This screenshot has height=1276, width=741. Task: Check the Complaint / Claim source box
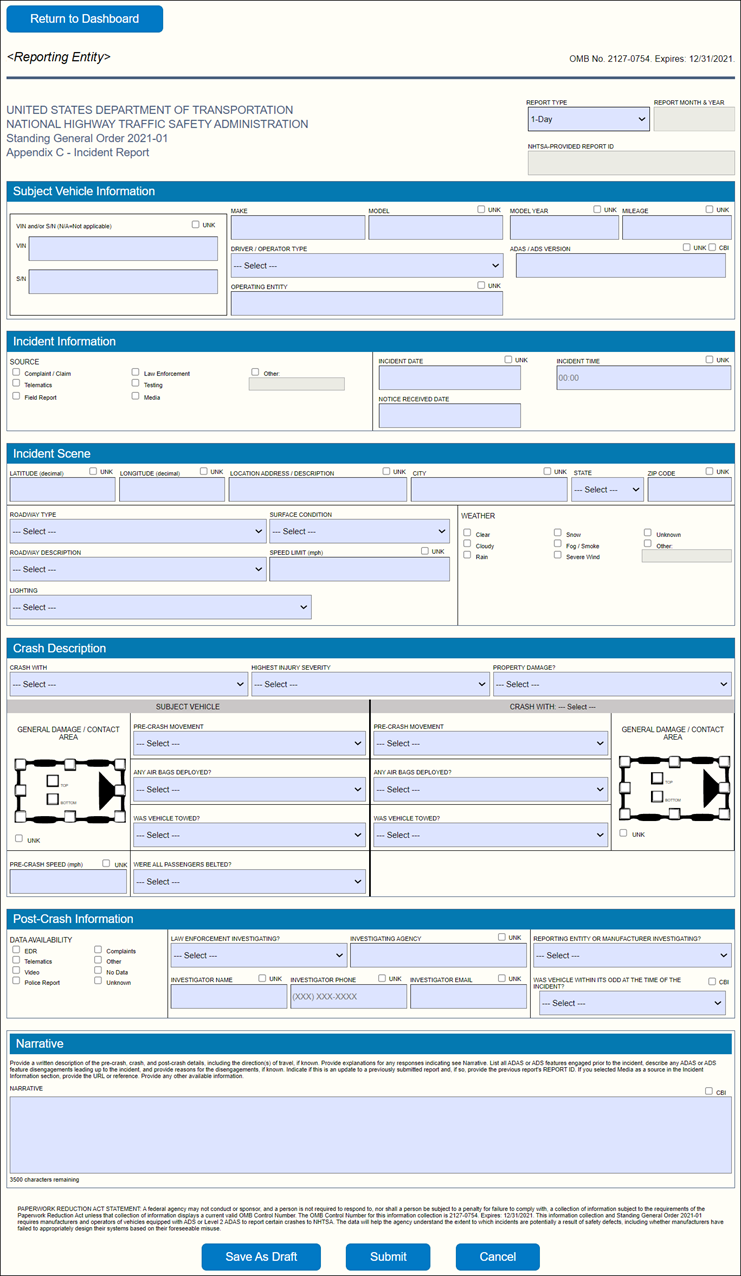16,372
